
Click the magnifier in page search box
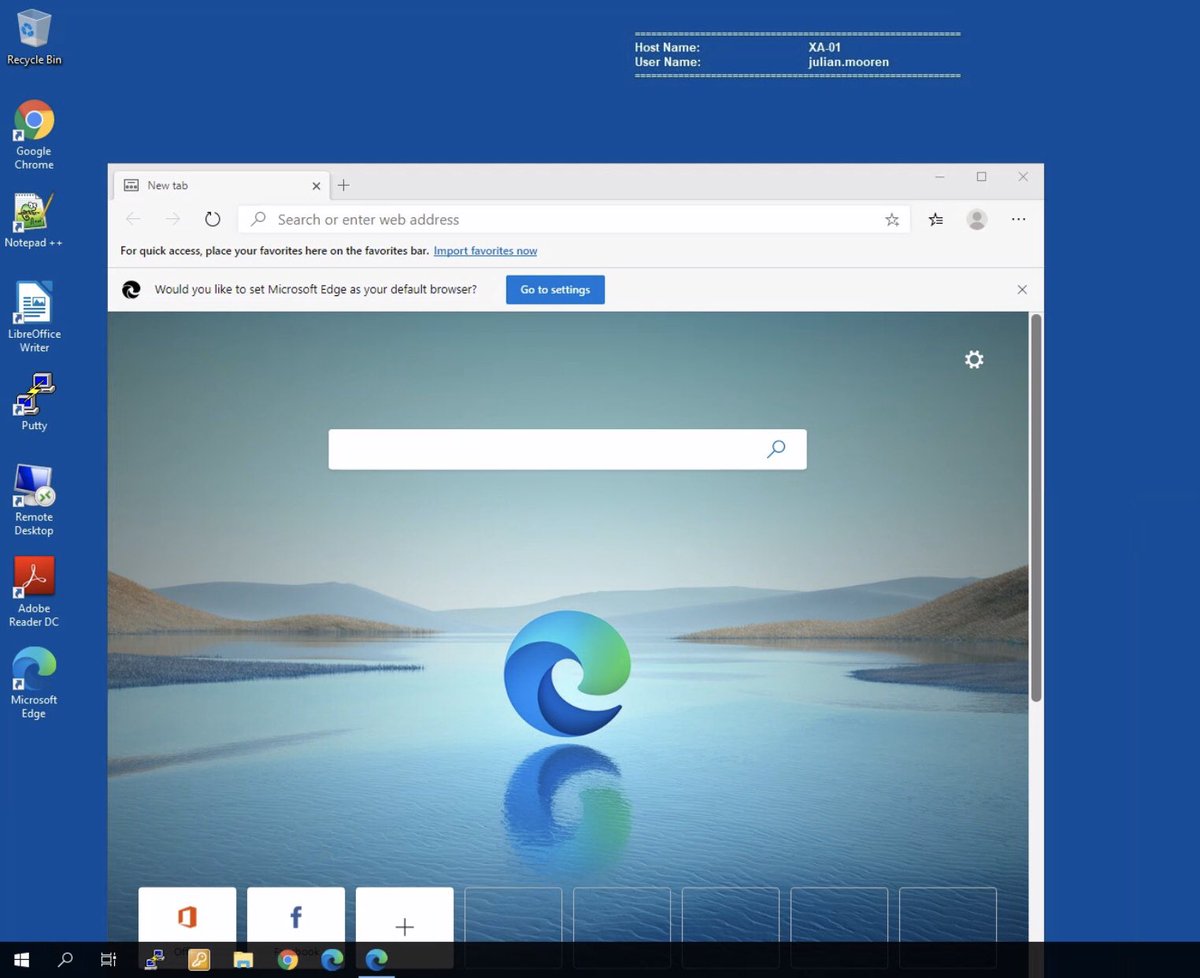pos(776,450)
